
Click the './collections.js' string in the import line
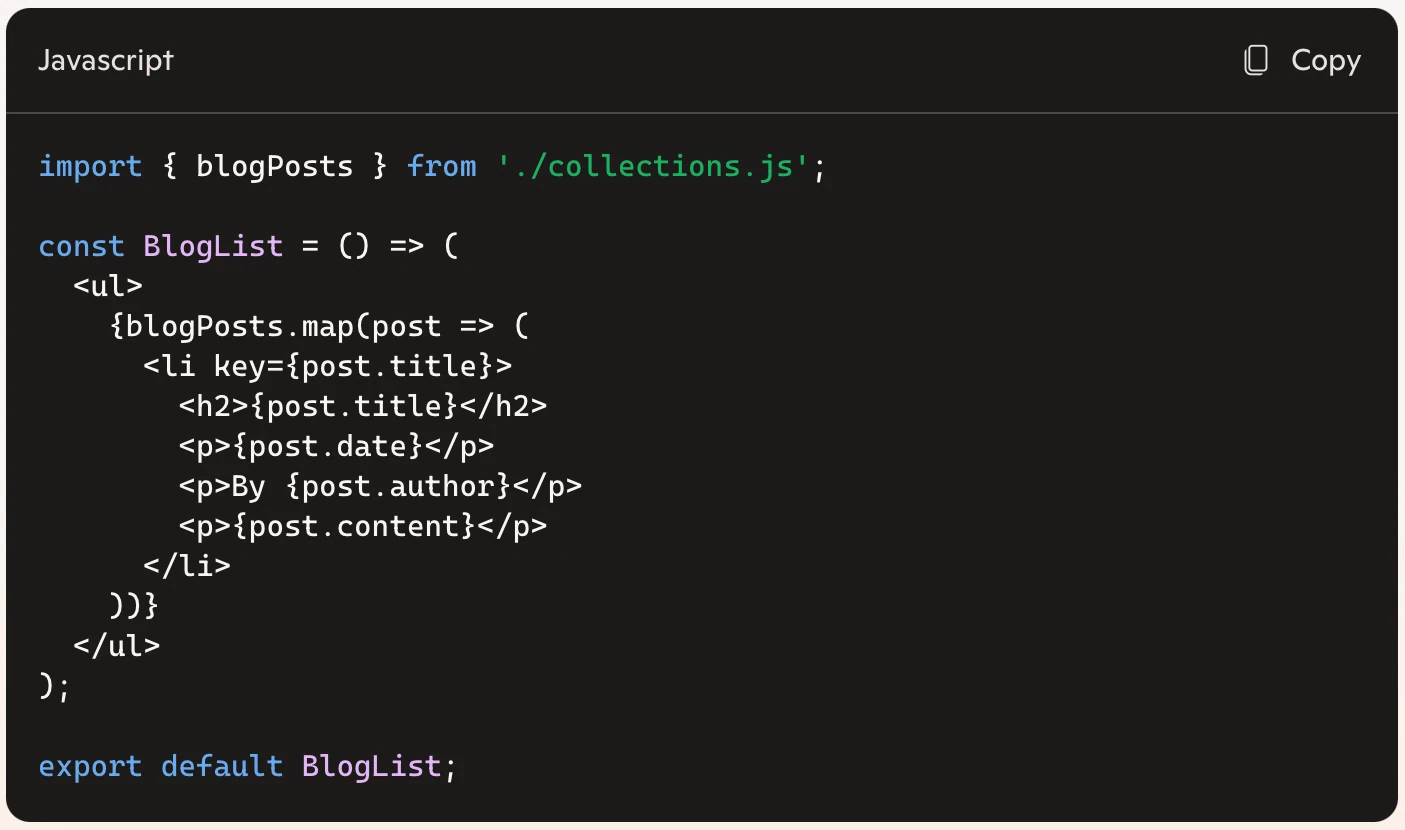click(652, 166)
